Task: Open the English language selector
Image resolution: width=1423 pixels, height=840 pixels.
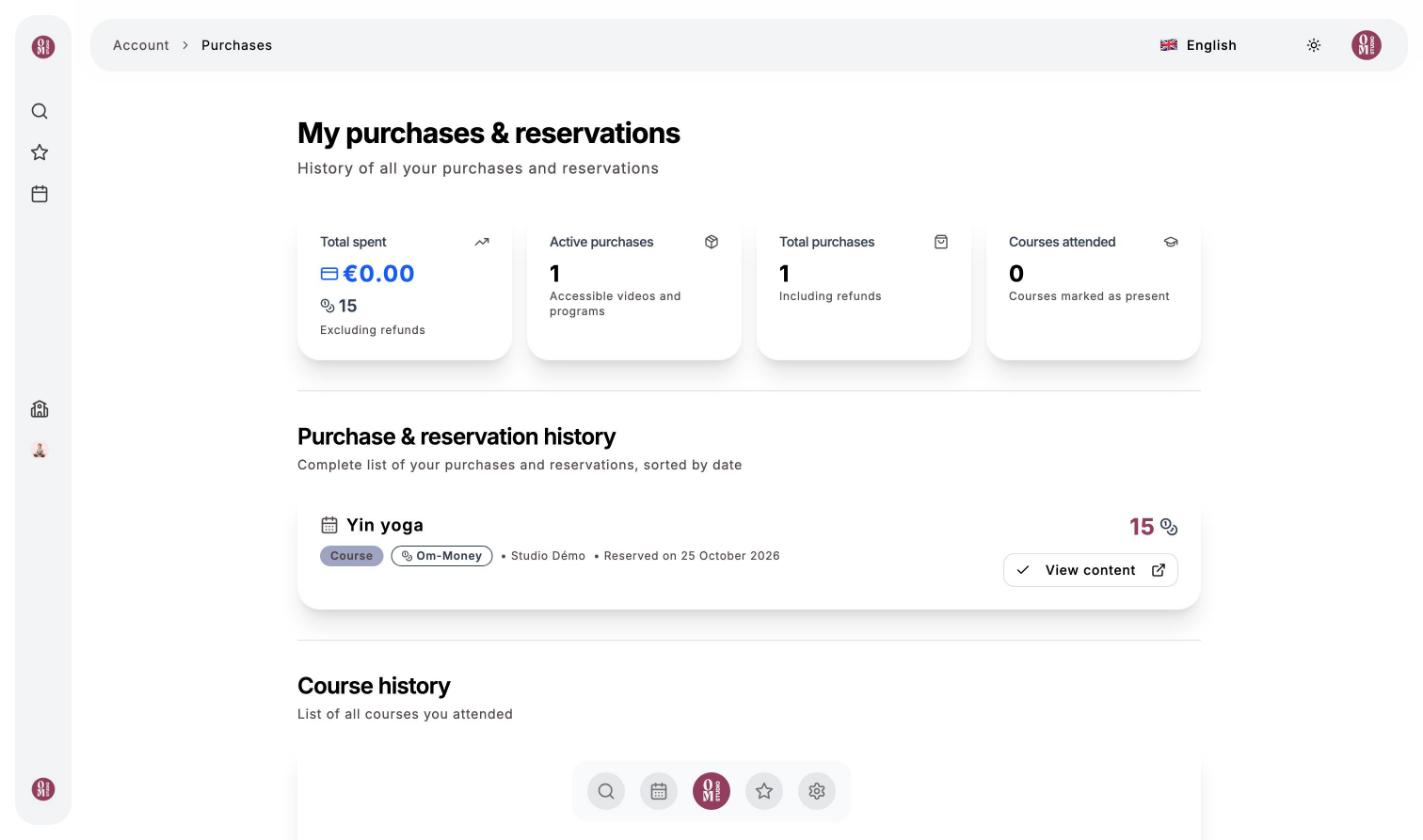Action: tap(1198, 45)
